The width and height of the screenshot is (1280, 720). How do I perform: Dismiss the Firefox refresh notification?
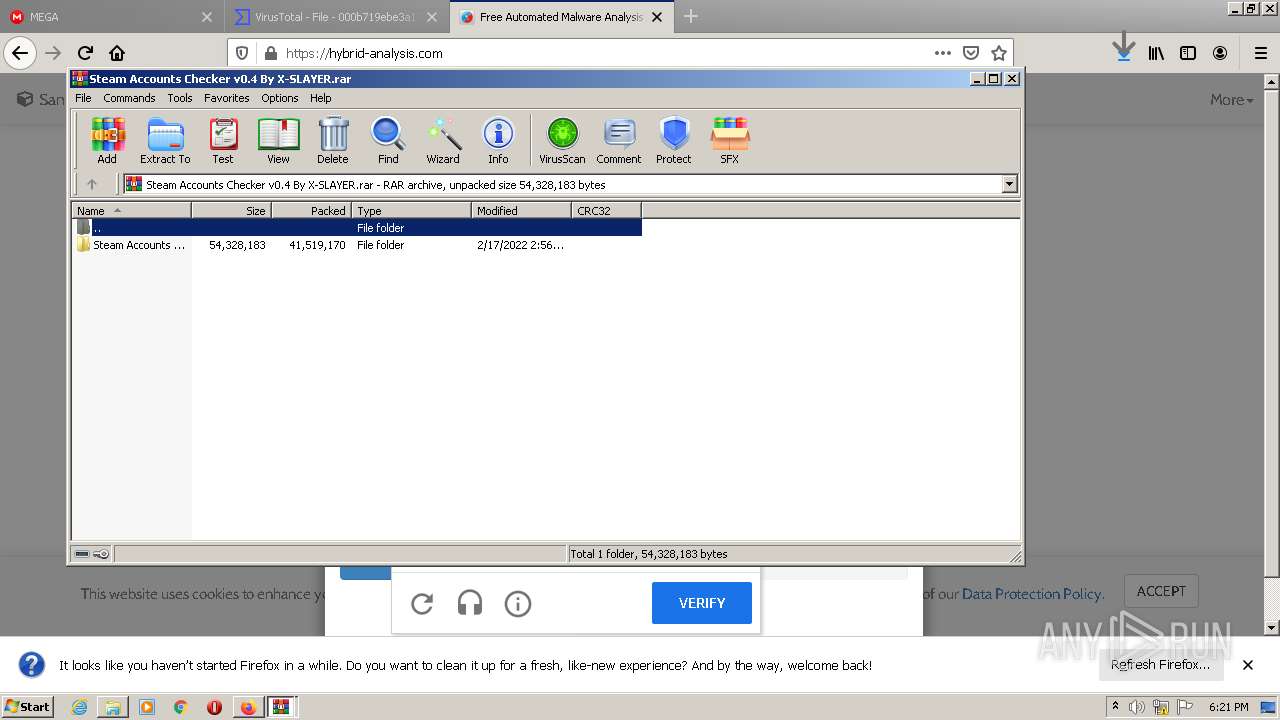(1248, 665)
